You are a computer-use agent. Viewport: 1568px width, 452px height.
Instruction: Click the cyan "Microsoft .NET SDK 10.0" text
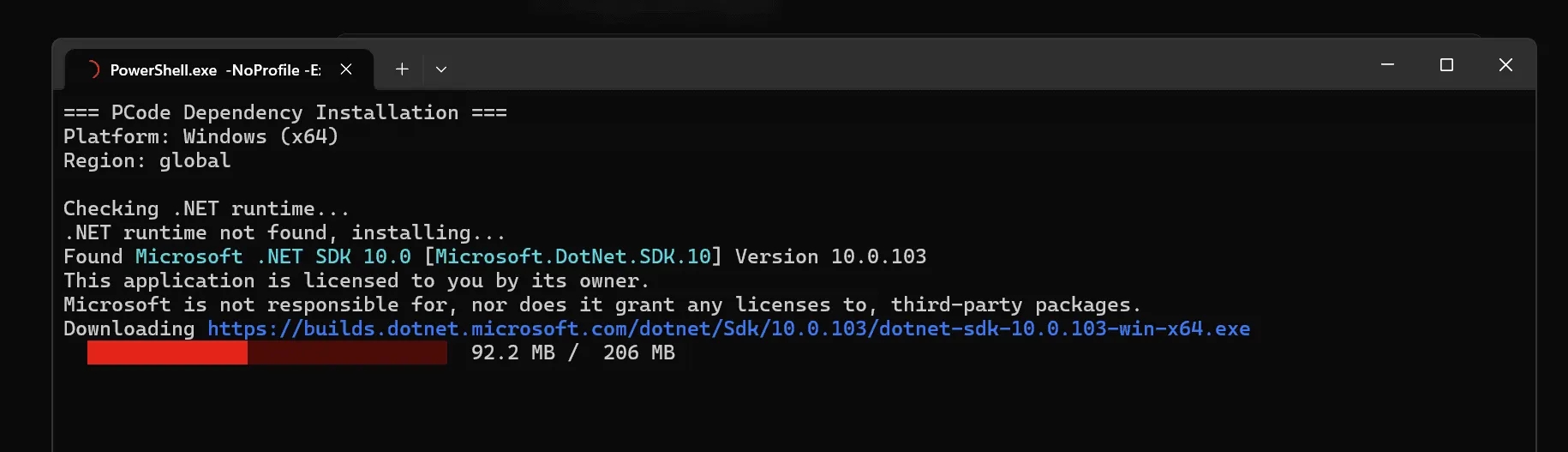(272, 256)
